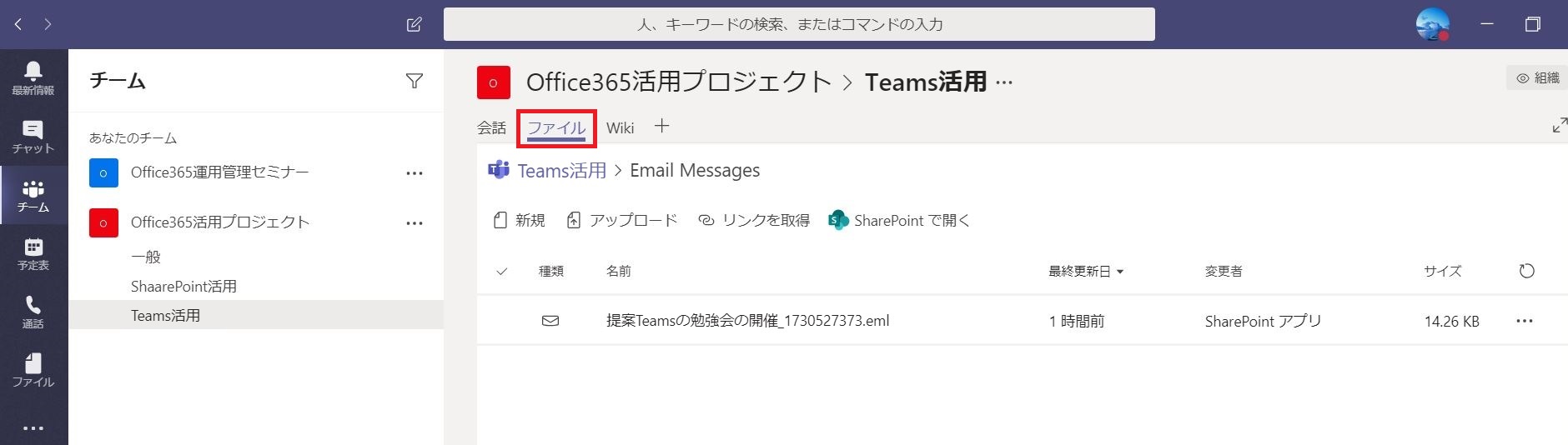1568x445 pixels.
Task: Go to Teams活用 breadcrumb folder link
Action: pyautogui.click(x=562, y=170)
